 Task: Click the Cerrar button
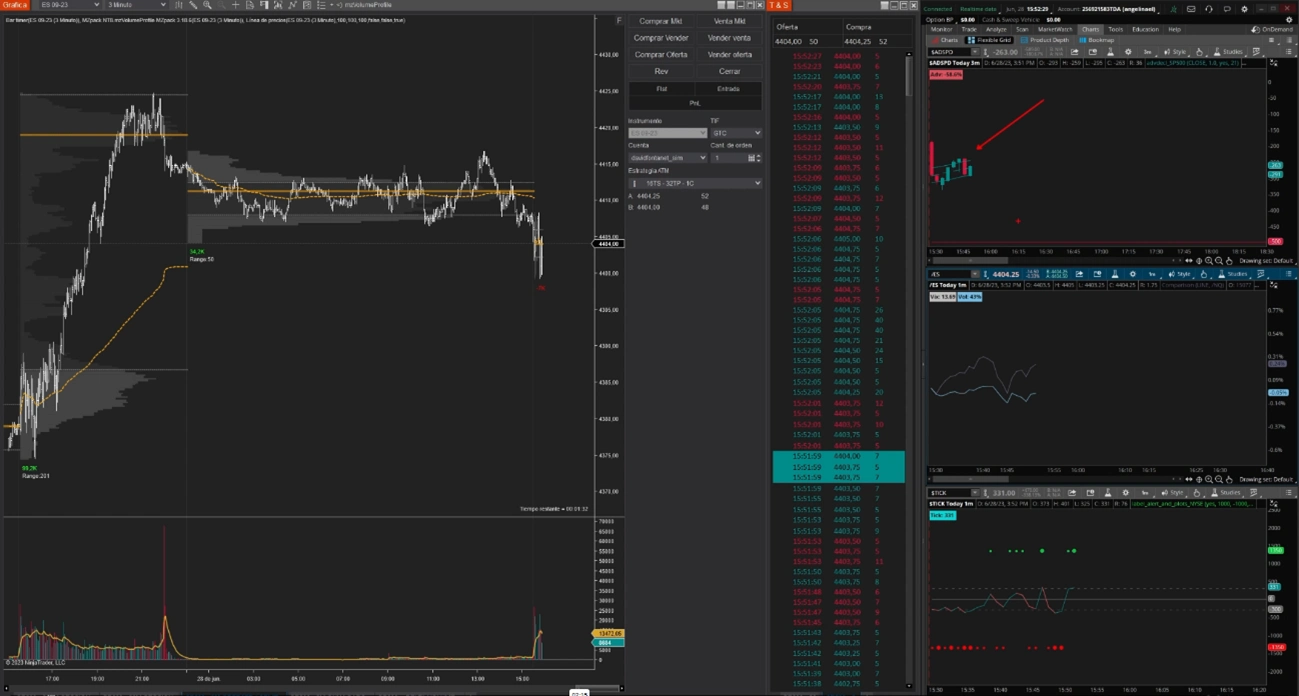[x=729, y=71]
